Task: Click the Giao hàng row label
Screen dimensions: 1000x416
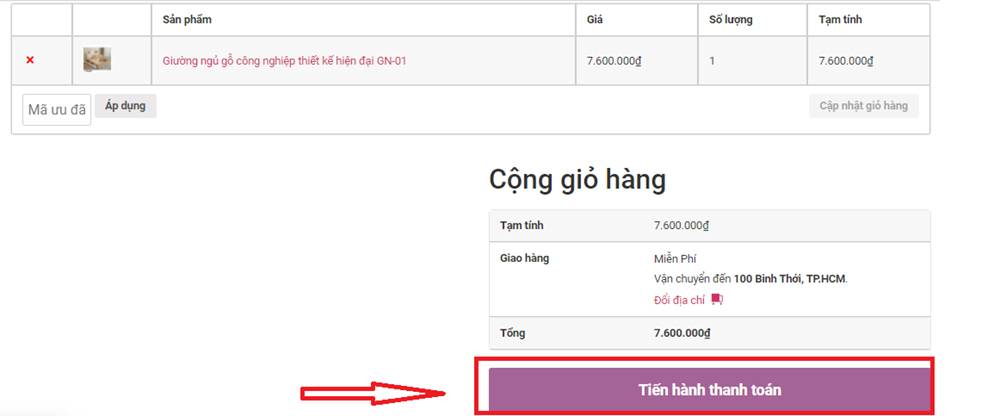Action: tap(524, 258)
